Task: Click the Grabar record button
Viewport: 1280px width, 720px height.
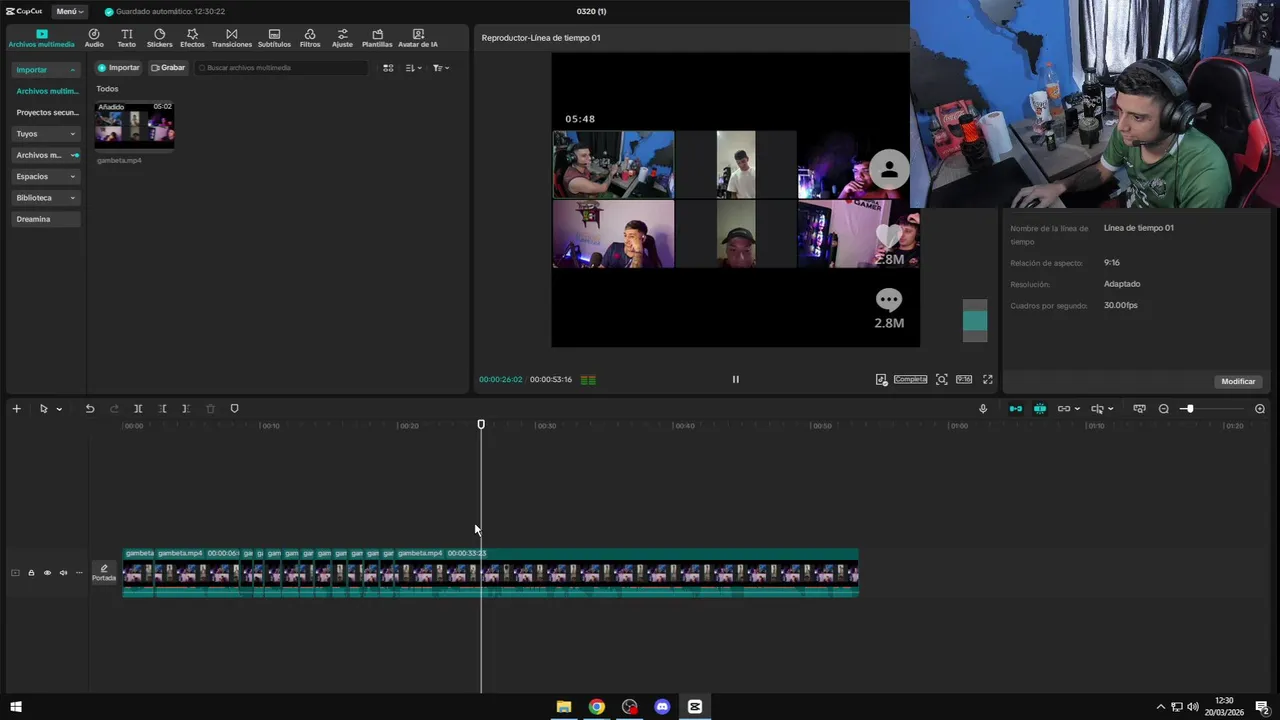Action: (168, 68)
